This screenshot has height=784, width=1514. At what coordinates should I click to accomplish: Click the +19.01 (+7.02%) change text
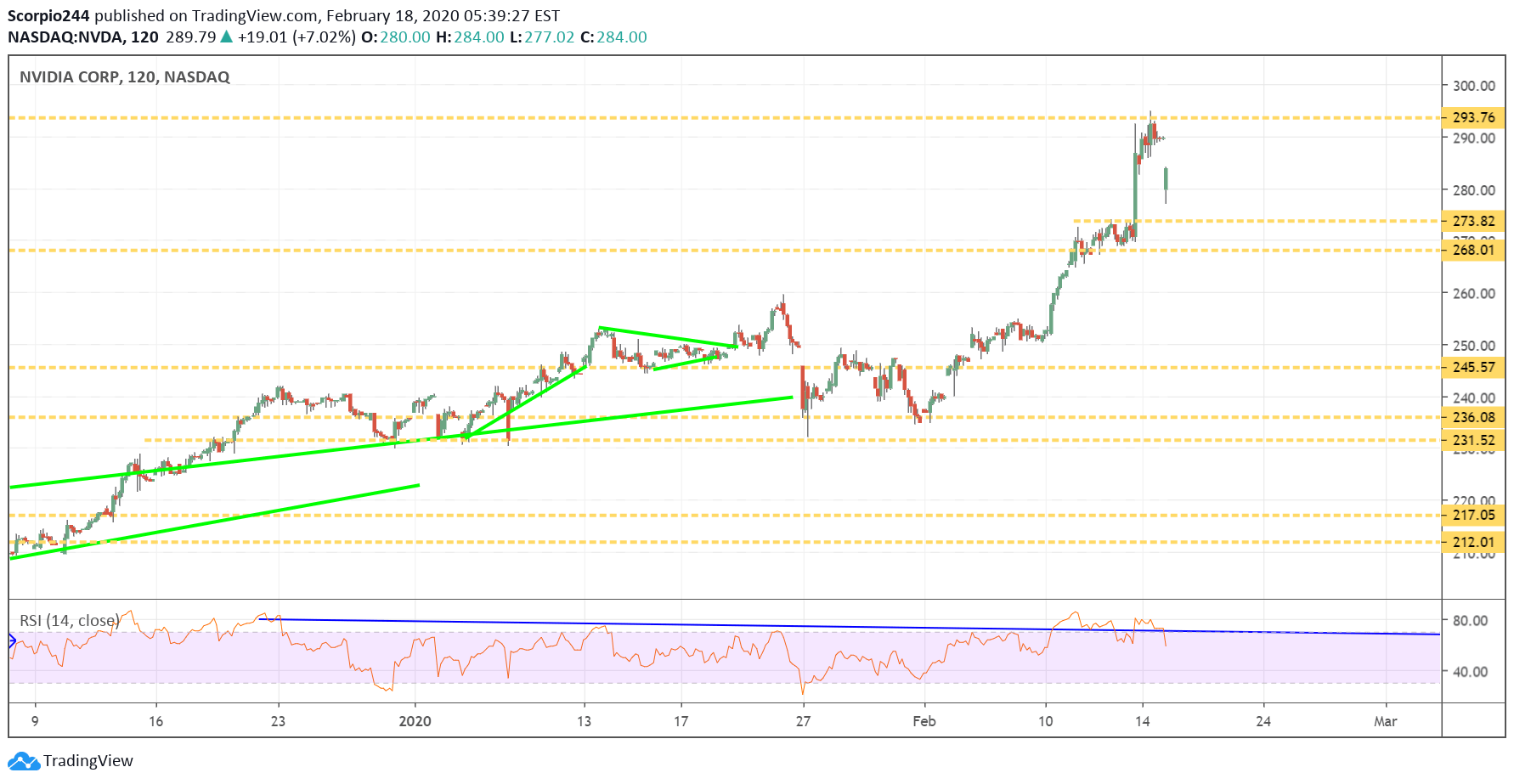click(297, 37)
